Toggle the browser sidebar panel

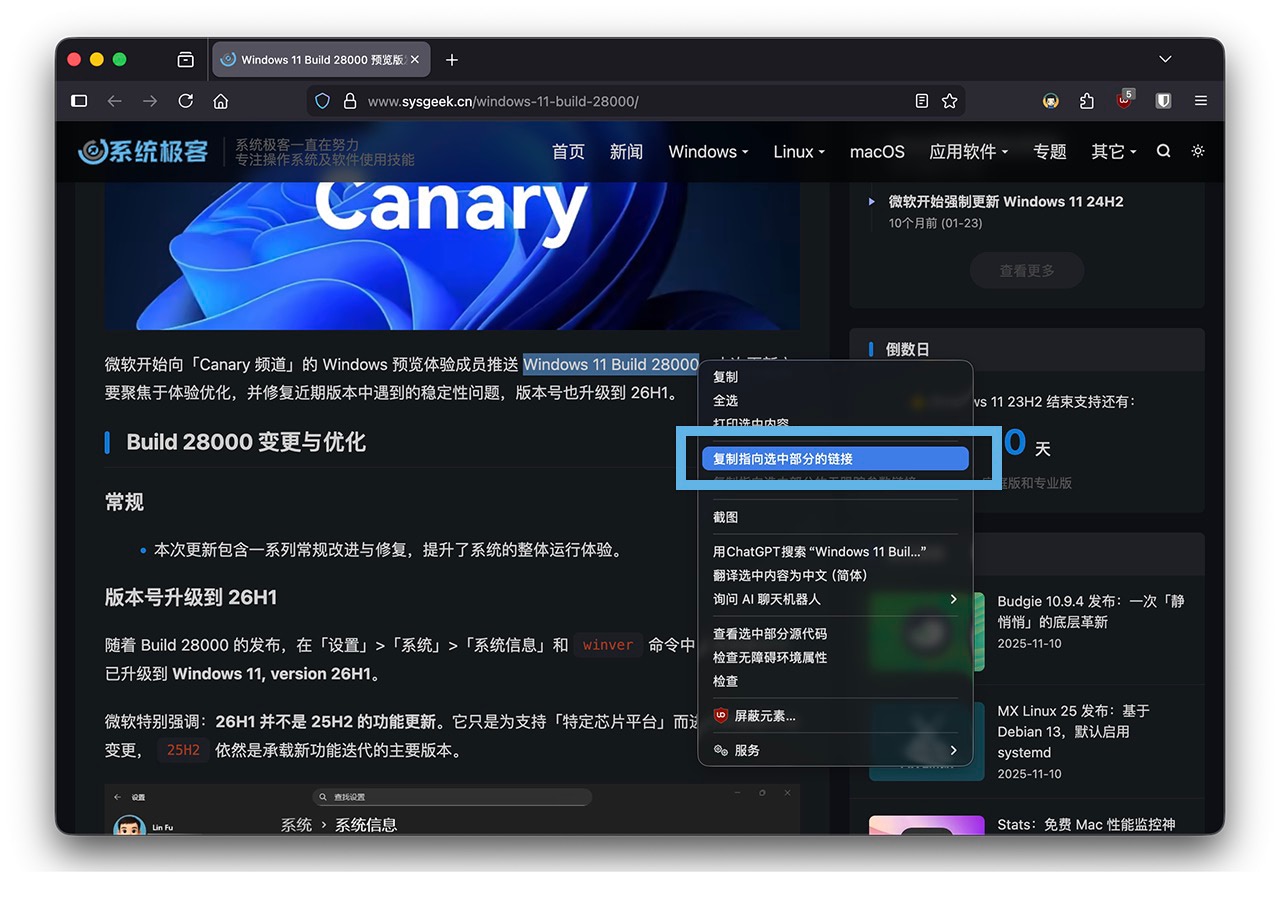click(79, 101)
